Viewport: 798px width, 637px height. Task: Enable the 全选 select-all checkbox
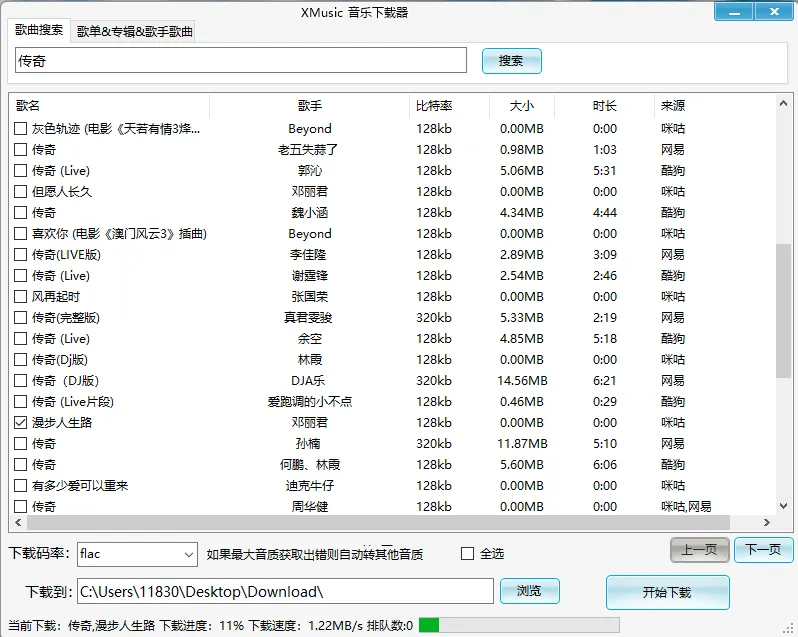[467, 554]
